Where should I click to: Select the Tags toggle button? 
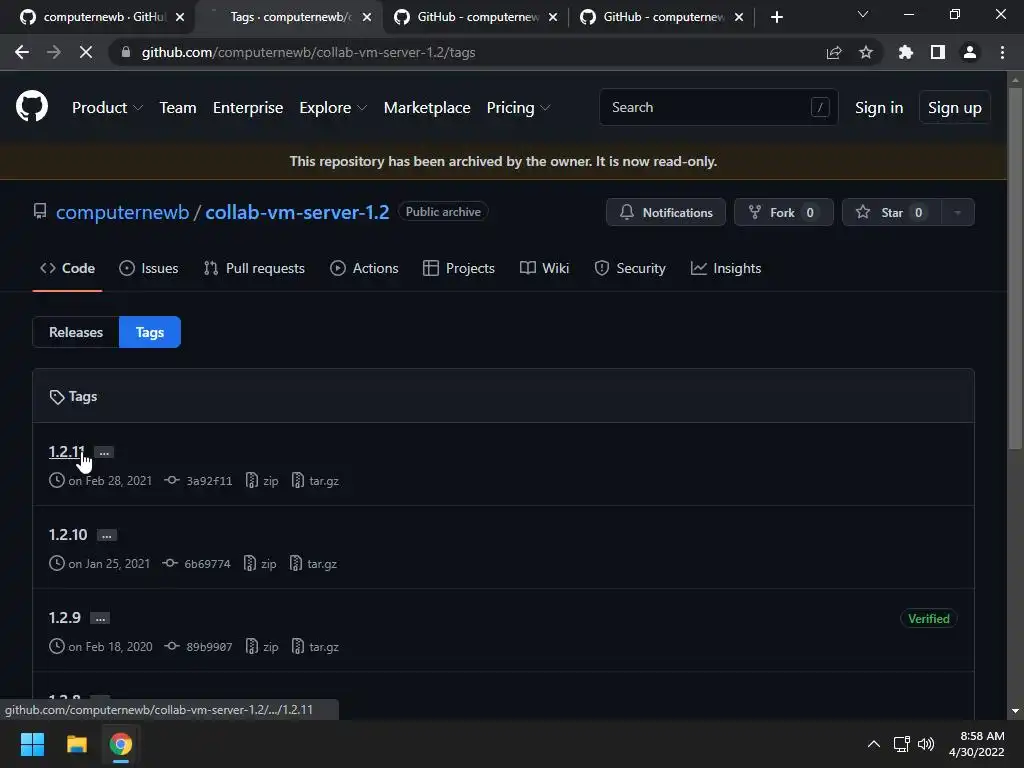coord(150,332)
